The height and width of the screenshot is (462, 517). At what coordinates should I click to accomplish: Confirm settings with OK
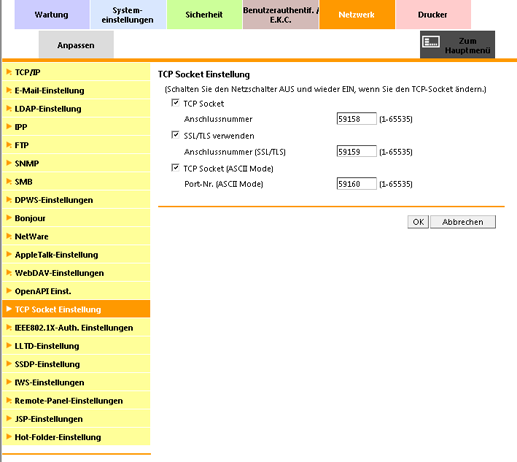coord(418,222)
